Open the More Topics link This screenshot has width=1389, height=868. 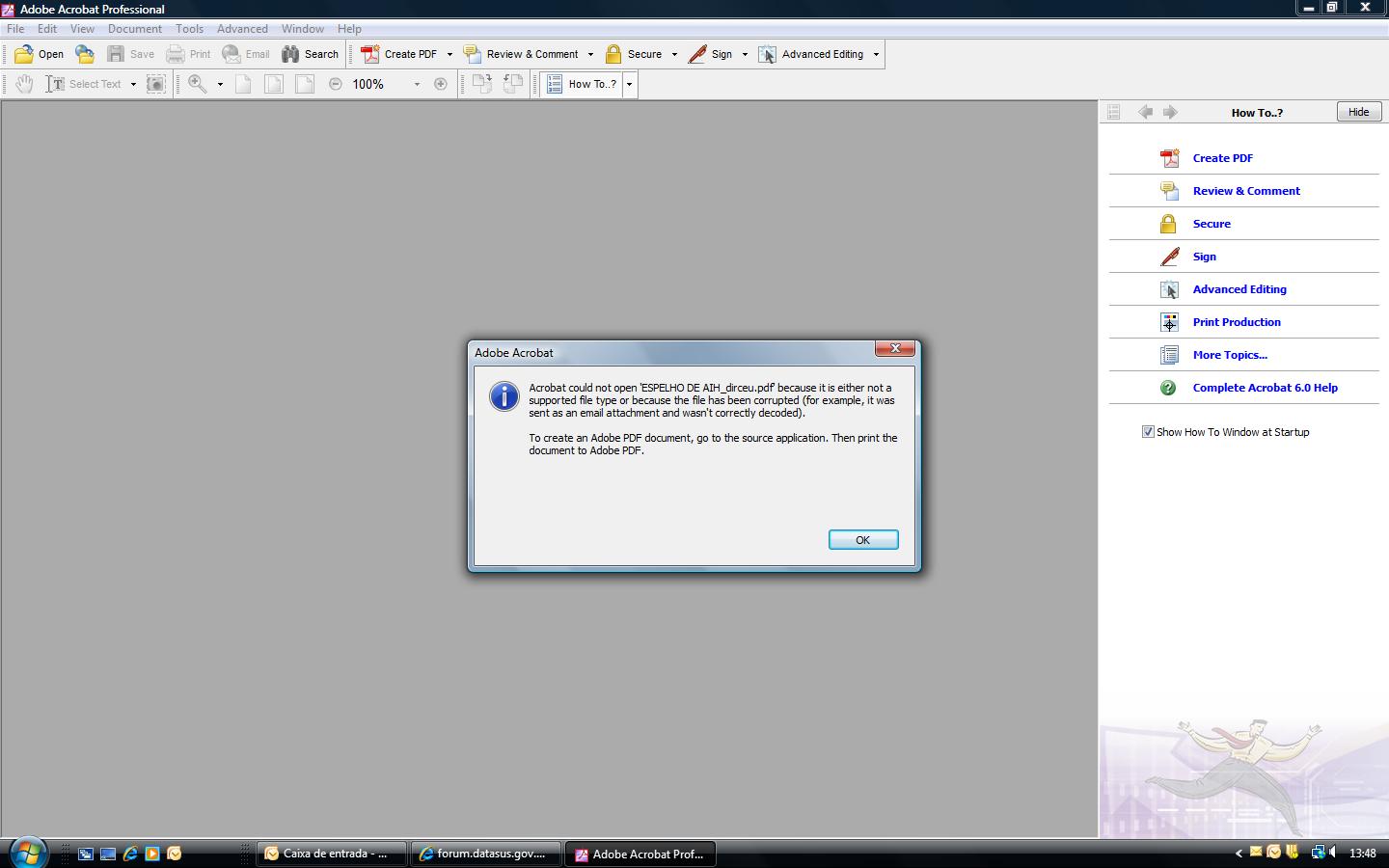tap(1230, 355)
